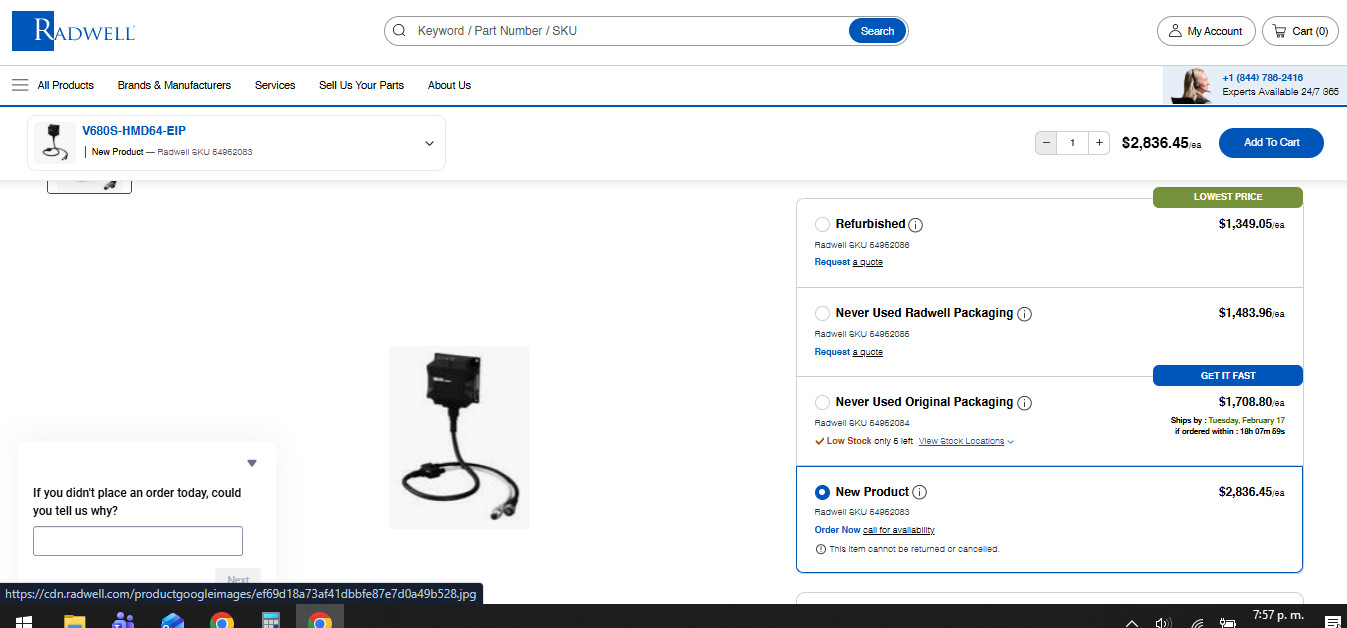This screenshot has width=1347, height=628.
Task: Click the All Products menu label
Action: 66,85
